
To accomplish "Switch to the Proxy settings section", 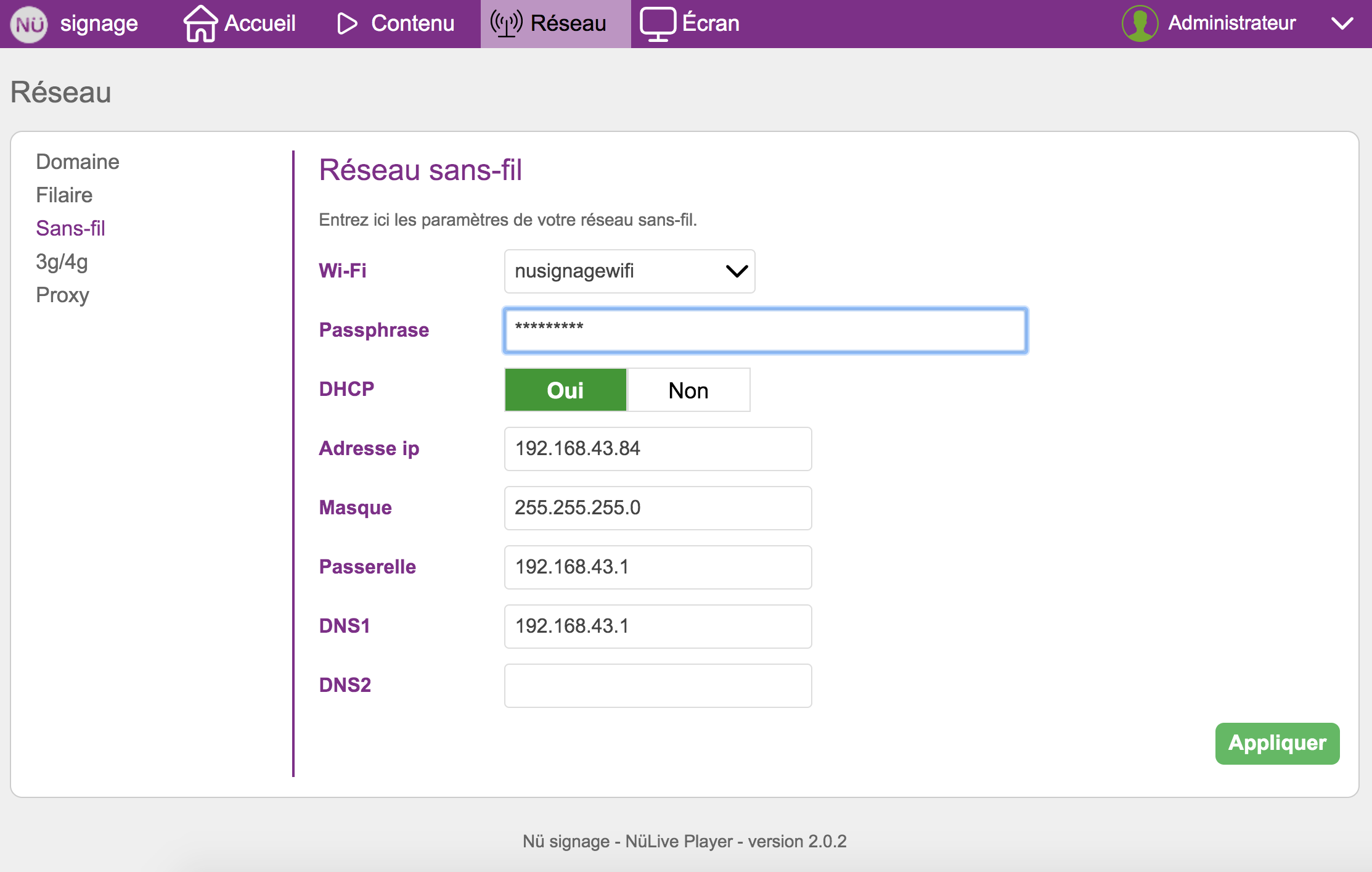I will (x=62, y=295).
